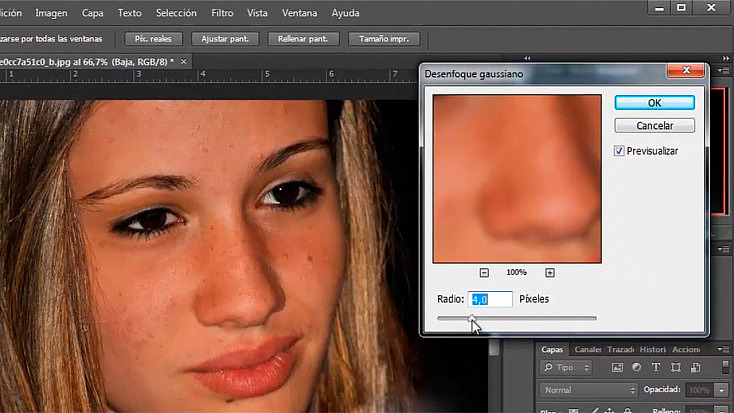
Task: Toggle the layer filtering on/off switch
Action: tap(725, 367)
